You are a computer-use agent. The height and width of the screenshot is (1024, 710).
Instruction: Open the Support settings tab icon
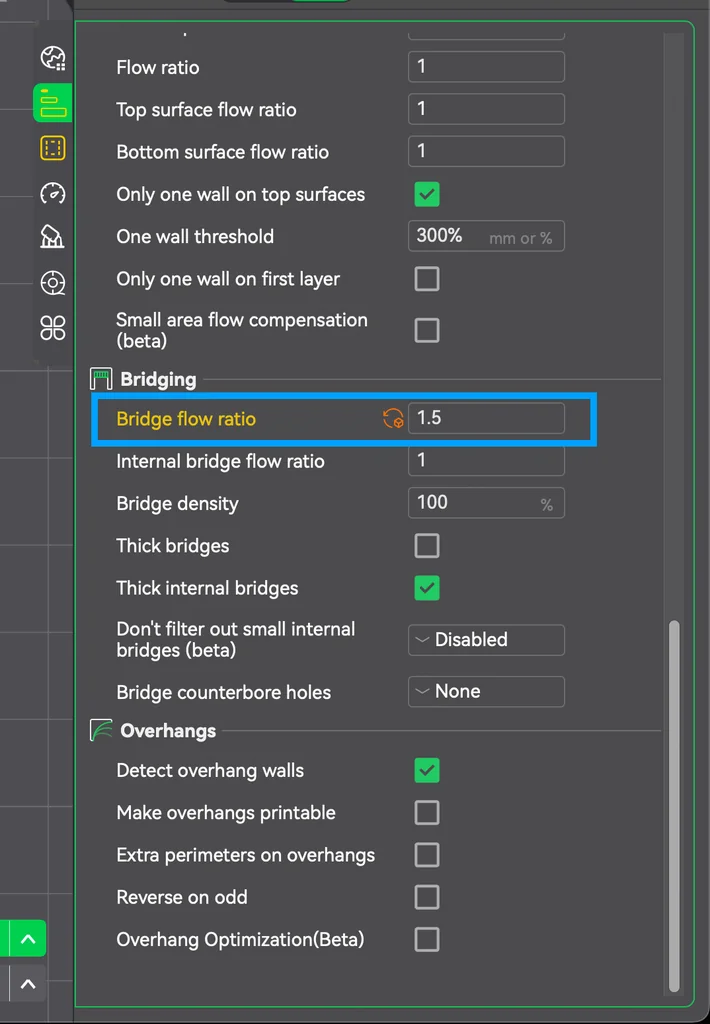tap(52, 237)
